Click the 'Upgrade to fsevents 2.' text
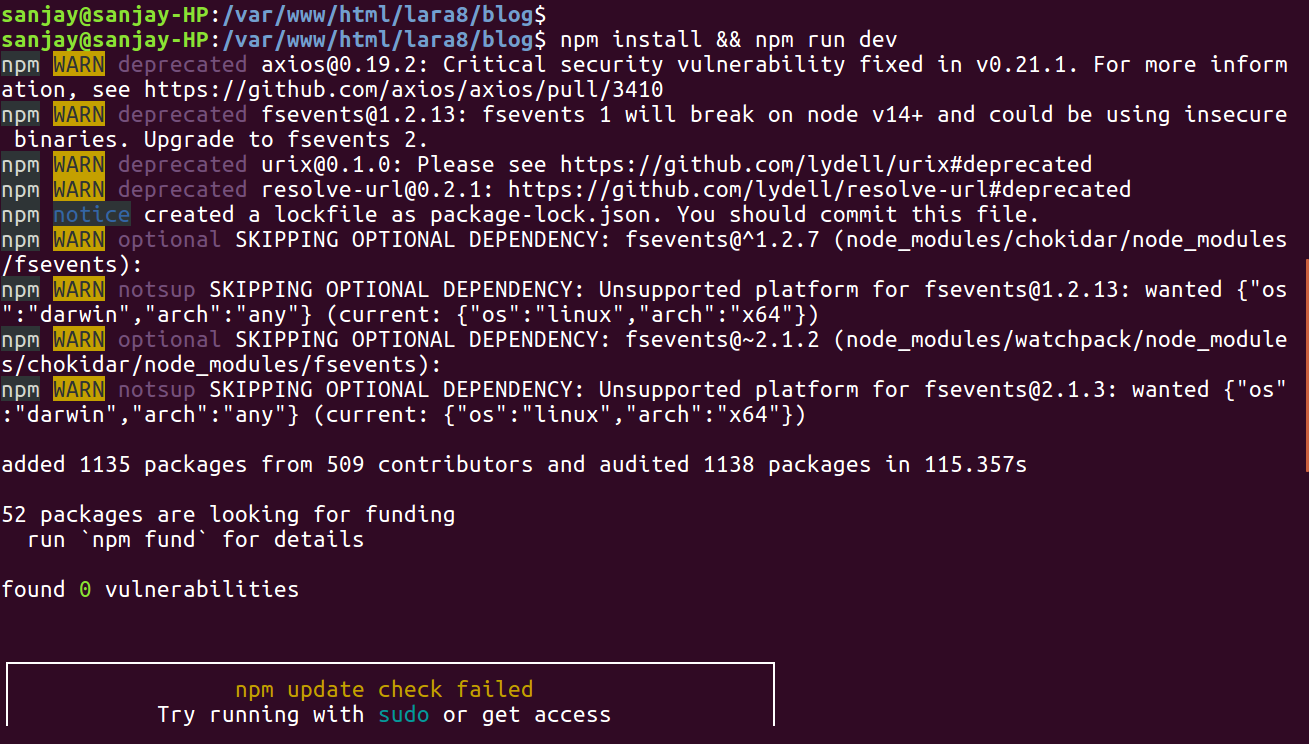 (x=286, y=140)
